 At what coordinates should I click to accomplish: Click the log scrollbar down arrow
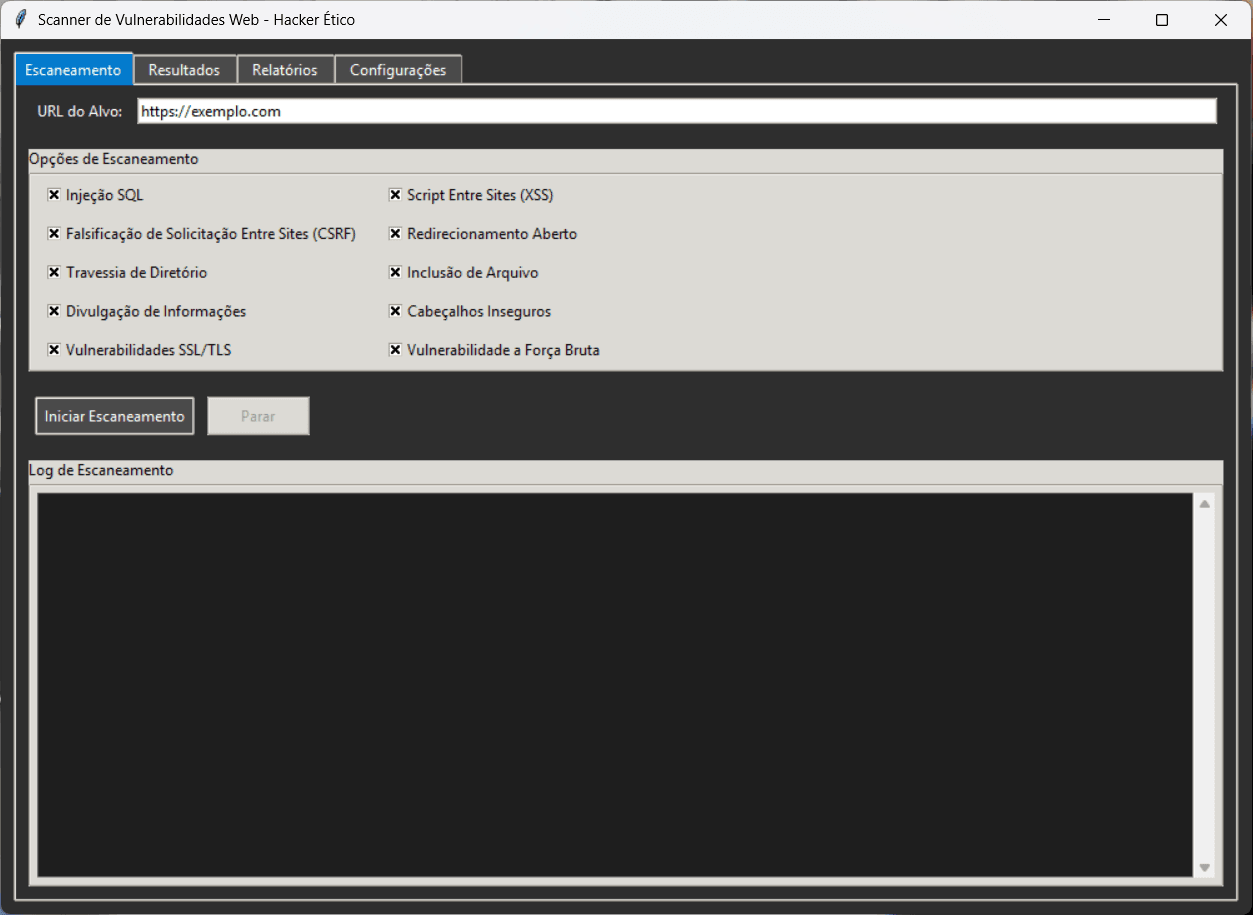click(x=1205, y=867)
